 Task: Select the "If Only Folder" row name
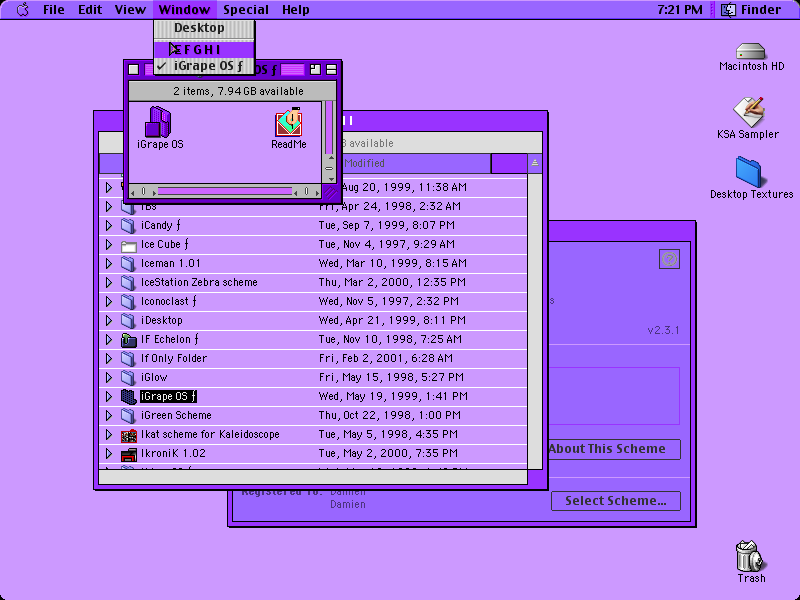[x=174, y=359]
